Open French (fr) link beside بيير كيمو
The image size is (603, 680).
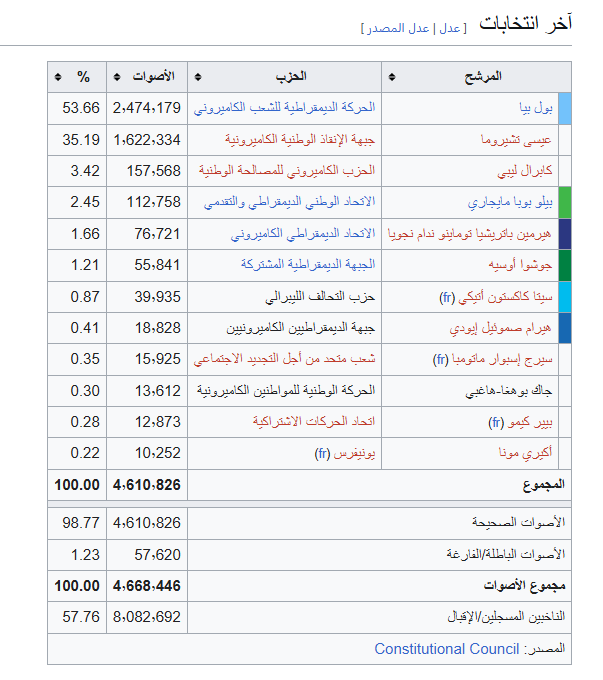(x=496, y=422)
